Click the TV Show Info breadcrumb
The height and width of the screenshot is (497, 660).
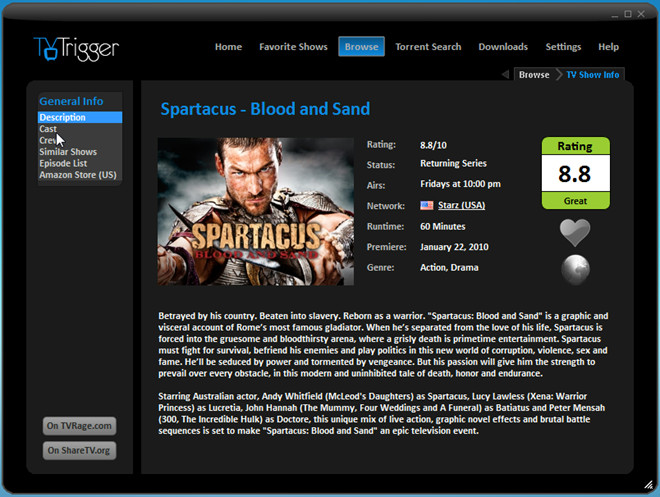[592, 74]
